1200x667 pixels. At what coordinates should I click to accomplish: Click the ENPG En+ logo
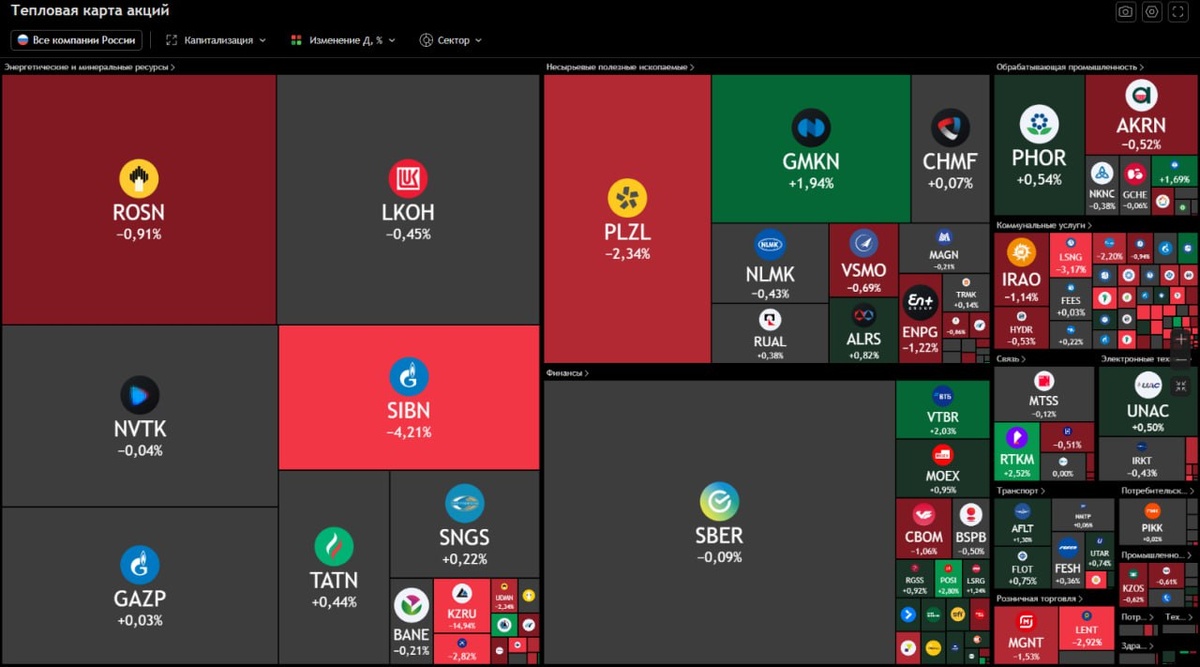(x=919, y=301)
